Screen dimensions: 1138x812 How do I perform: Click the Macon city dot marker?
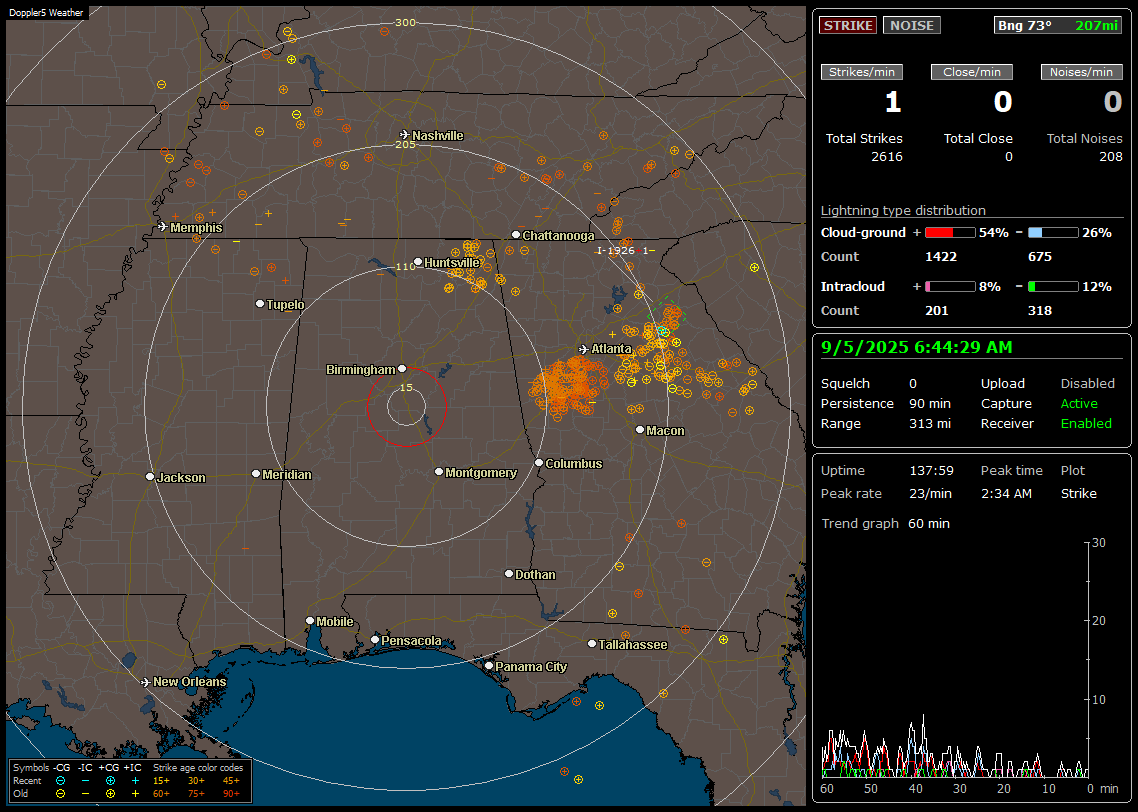(x=640, y=430)
